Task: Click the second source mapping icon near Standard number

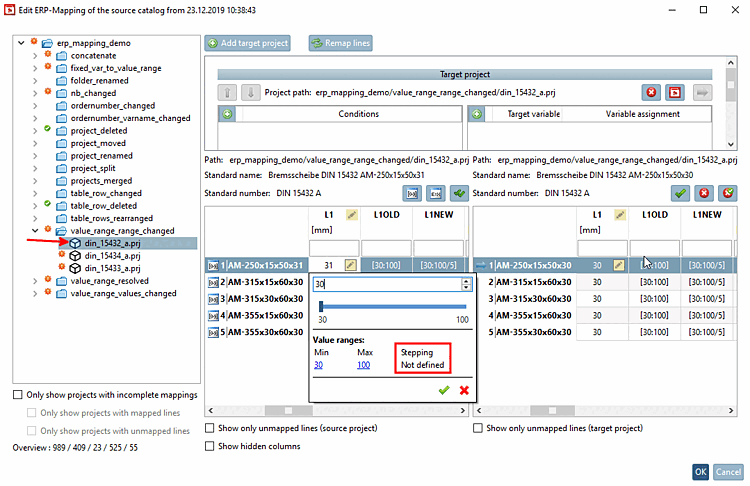Action: (x=436, y=193)
